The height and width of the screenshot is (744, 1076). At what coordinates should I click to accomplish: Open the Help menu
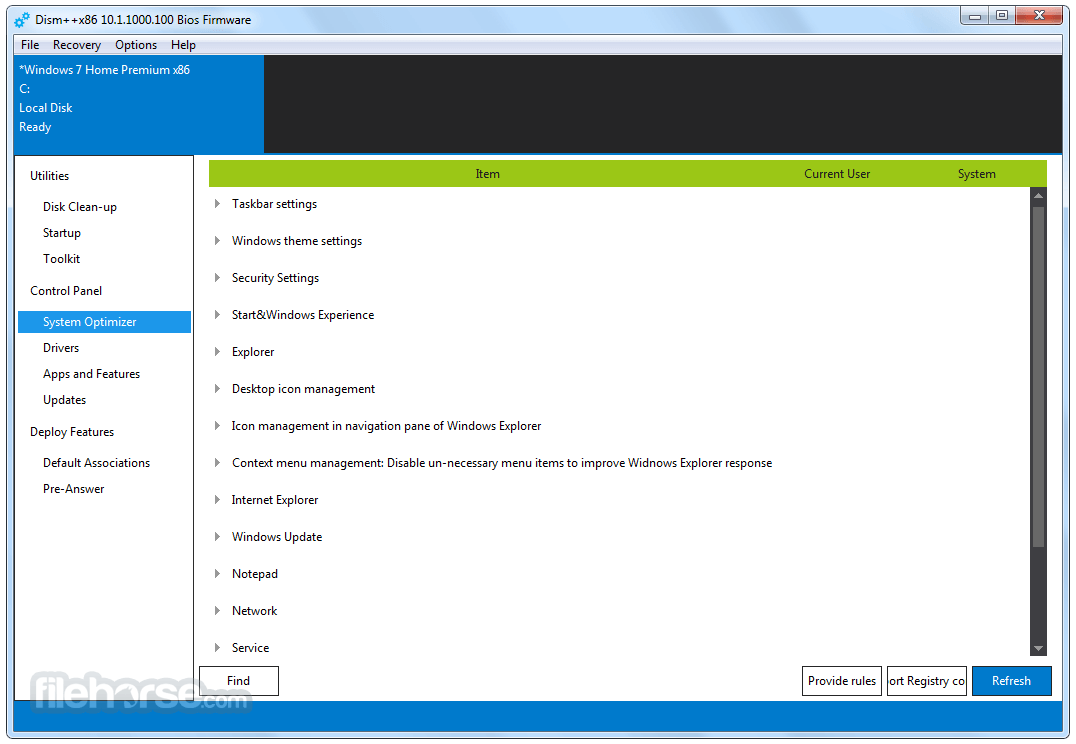coord(183,45)
